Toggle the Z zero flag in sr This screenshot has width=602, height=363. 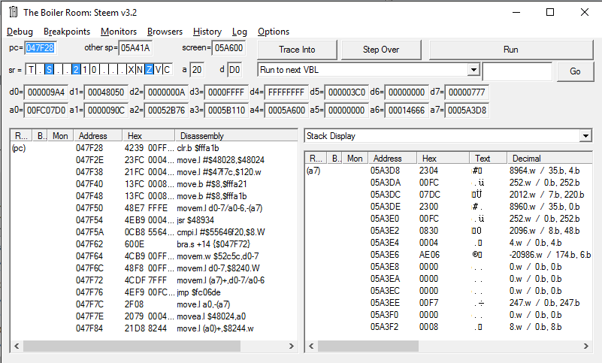149,70
